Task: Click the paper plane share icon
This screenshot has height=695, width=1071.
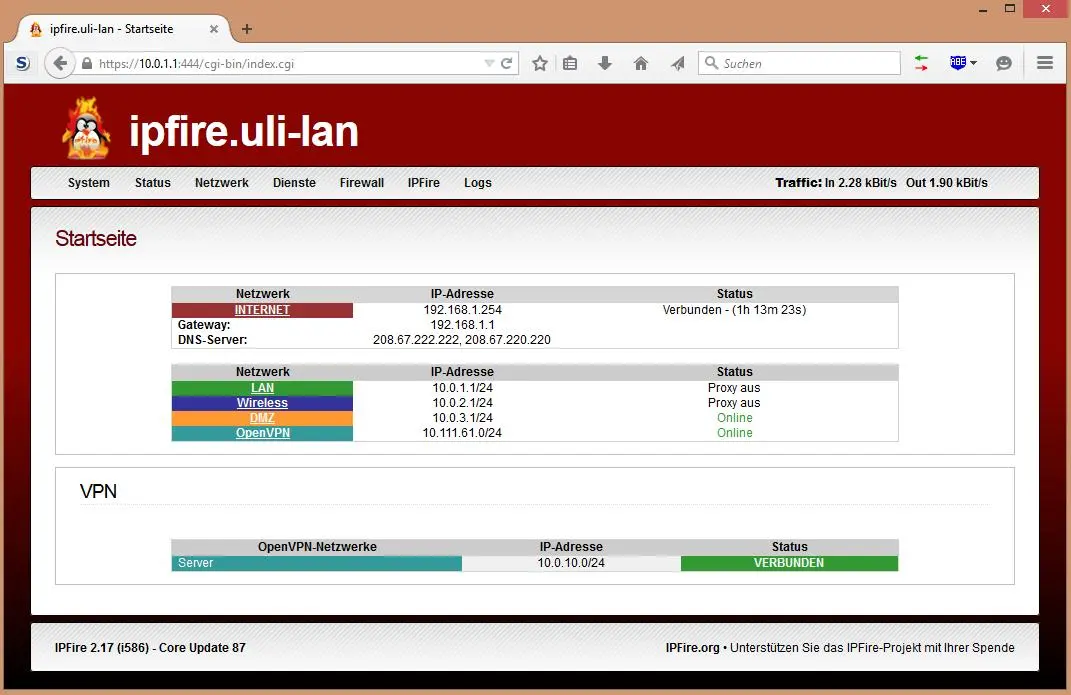Action: click(x=678, y=63)
